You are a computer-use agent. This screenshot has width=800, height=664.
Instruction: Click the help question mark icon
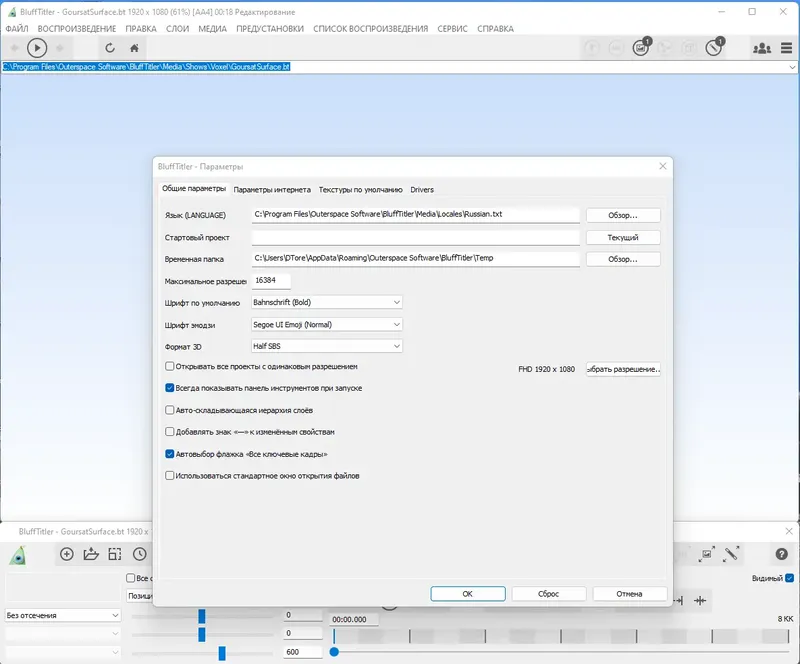781,554
